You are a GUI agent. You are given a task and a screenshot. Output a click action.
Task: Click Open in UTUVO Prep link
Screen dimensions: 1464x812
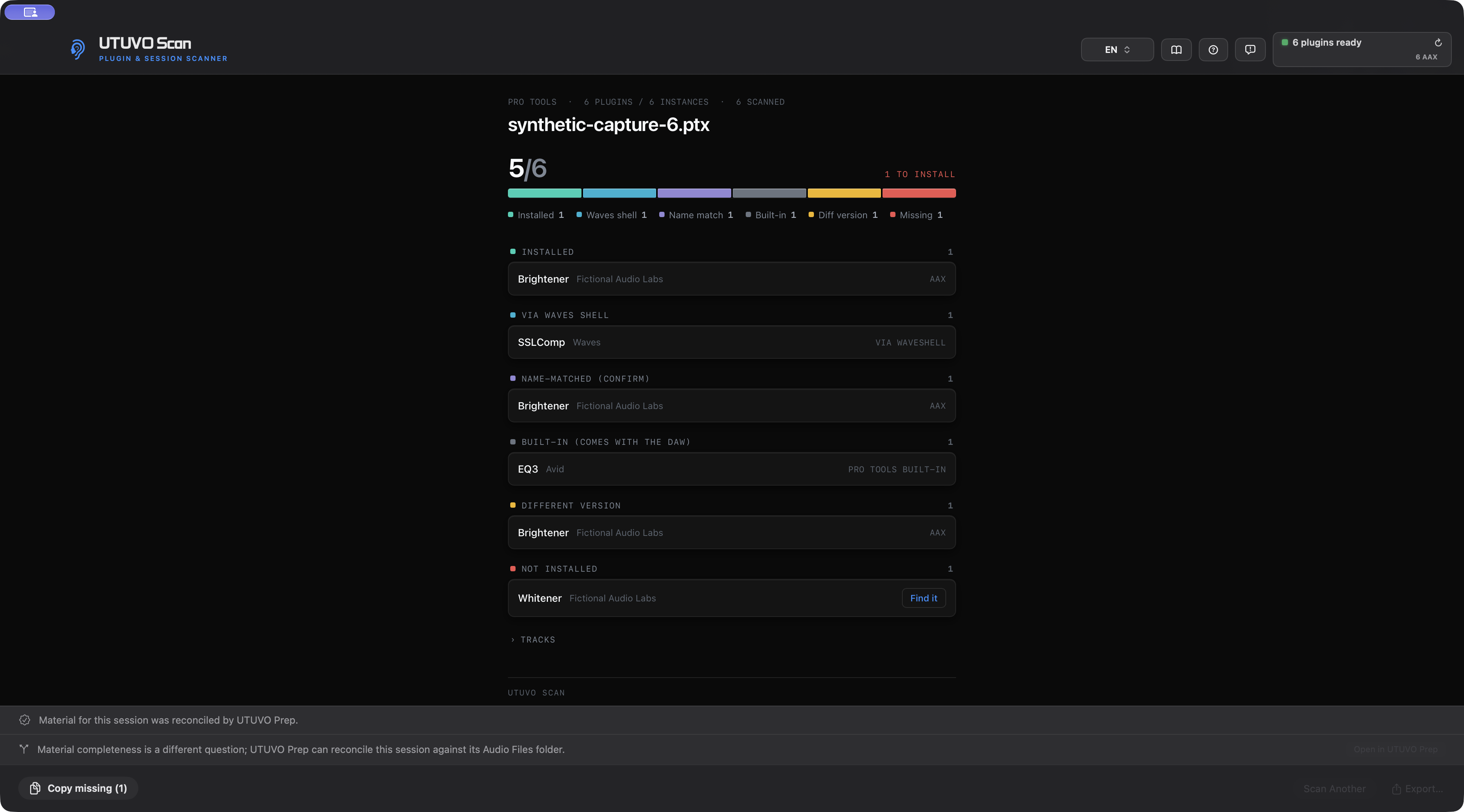point(1395,749)
